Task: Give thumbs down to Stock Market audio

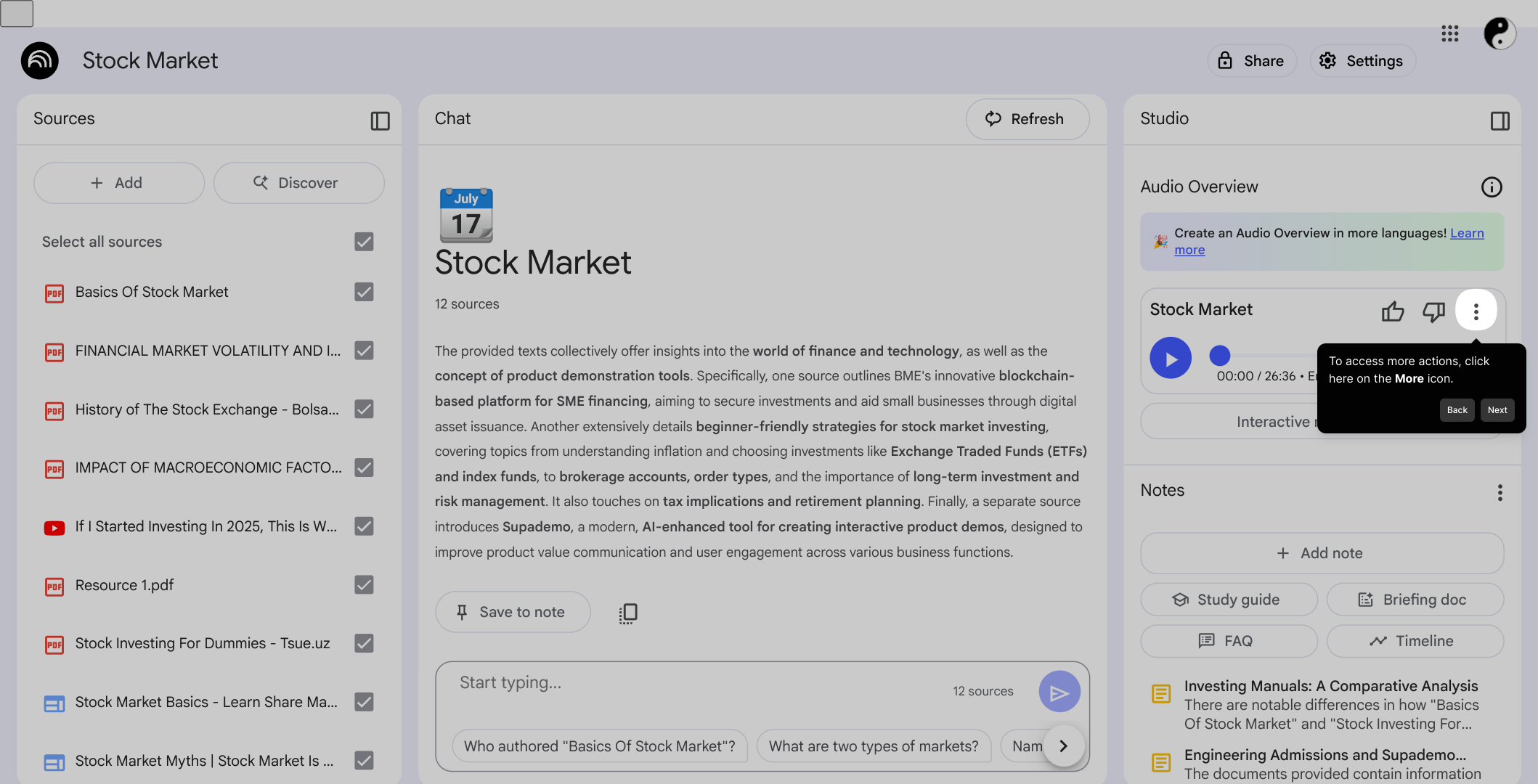Action: tap(1433, 311)
